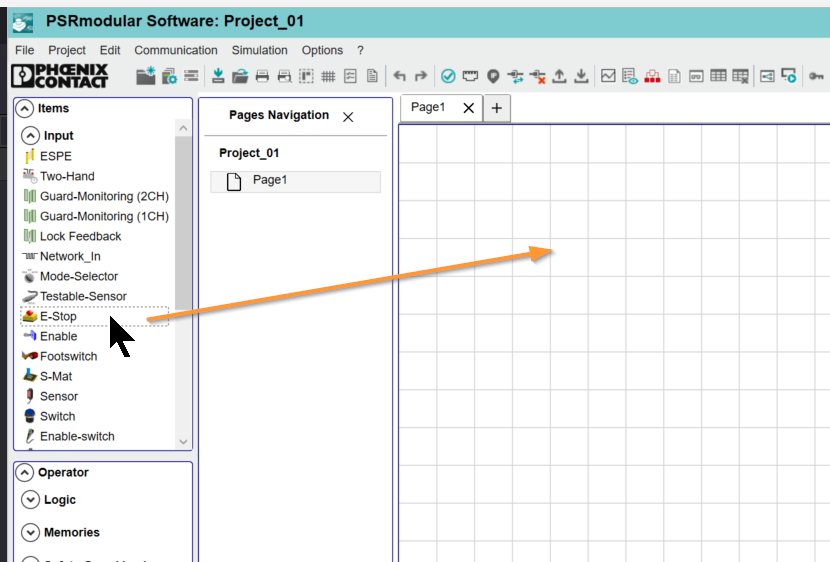Close the Page1 tab
Screen dimensions: 830x562
pos(468,108)
